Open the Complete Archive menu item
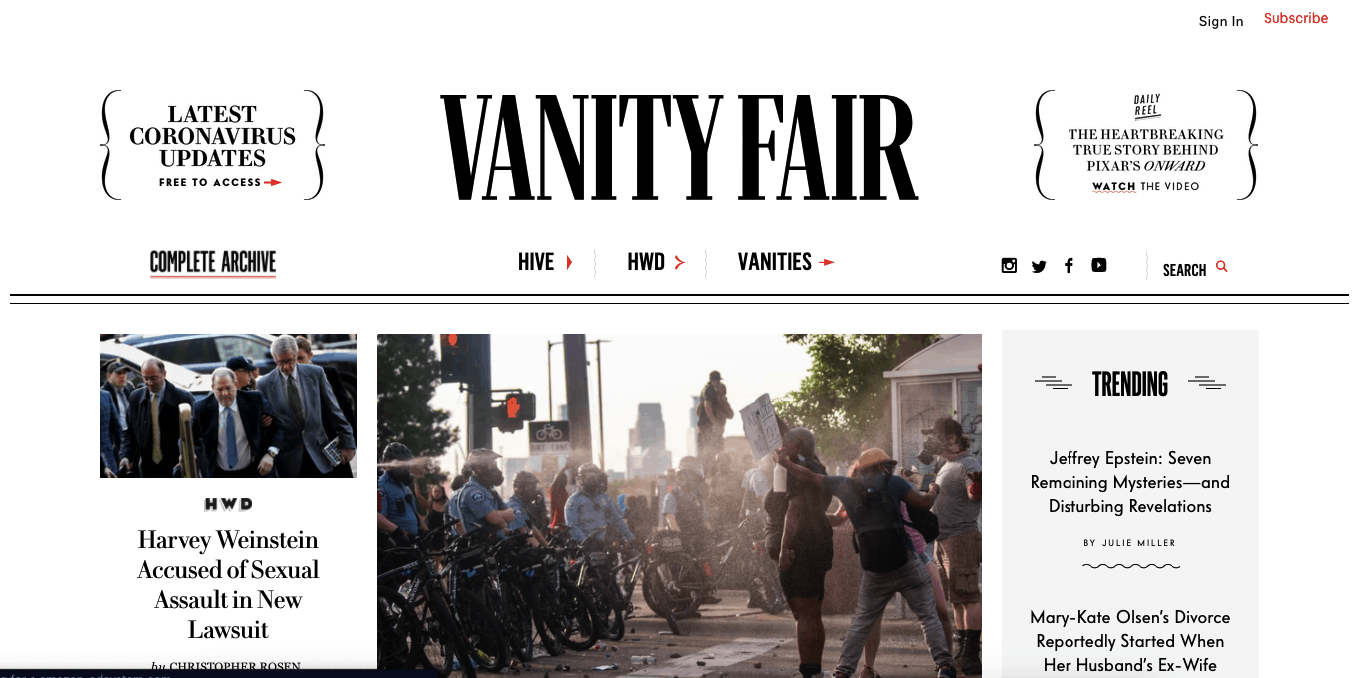The width and height of the screenshot is (1361, 678). tap(213, 263)
